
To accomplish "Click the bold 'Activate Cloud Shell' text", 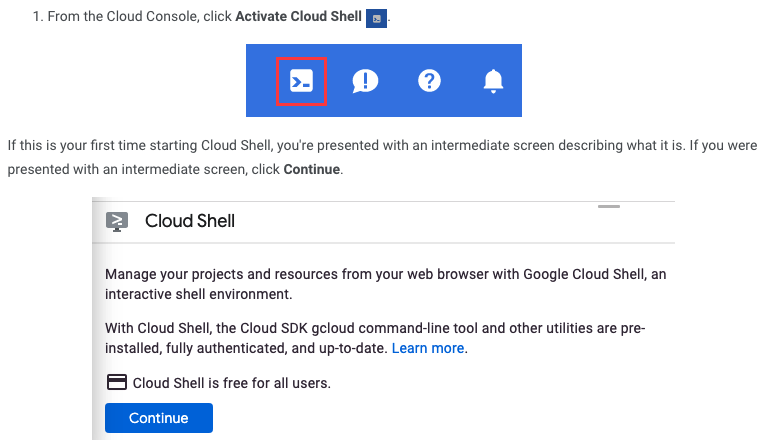I will click(298, 16).
